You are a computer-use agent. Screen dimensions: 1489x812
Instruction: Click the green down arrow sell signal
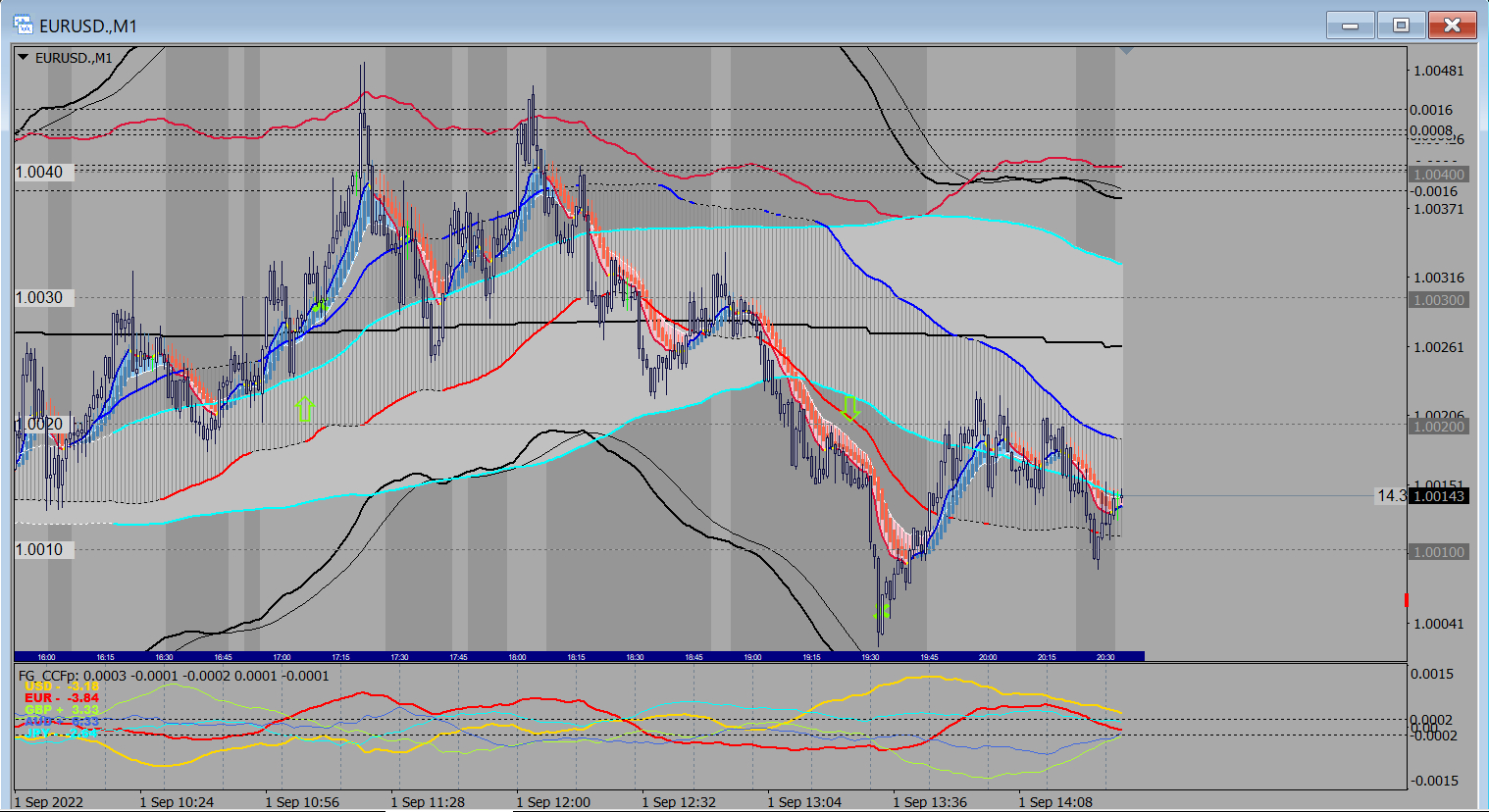pyautogui.click(x=849, y=408)
